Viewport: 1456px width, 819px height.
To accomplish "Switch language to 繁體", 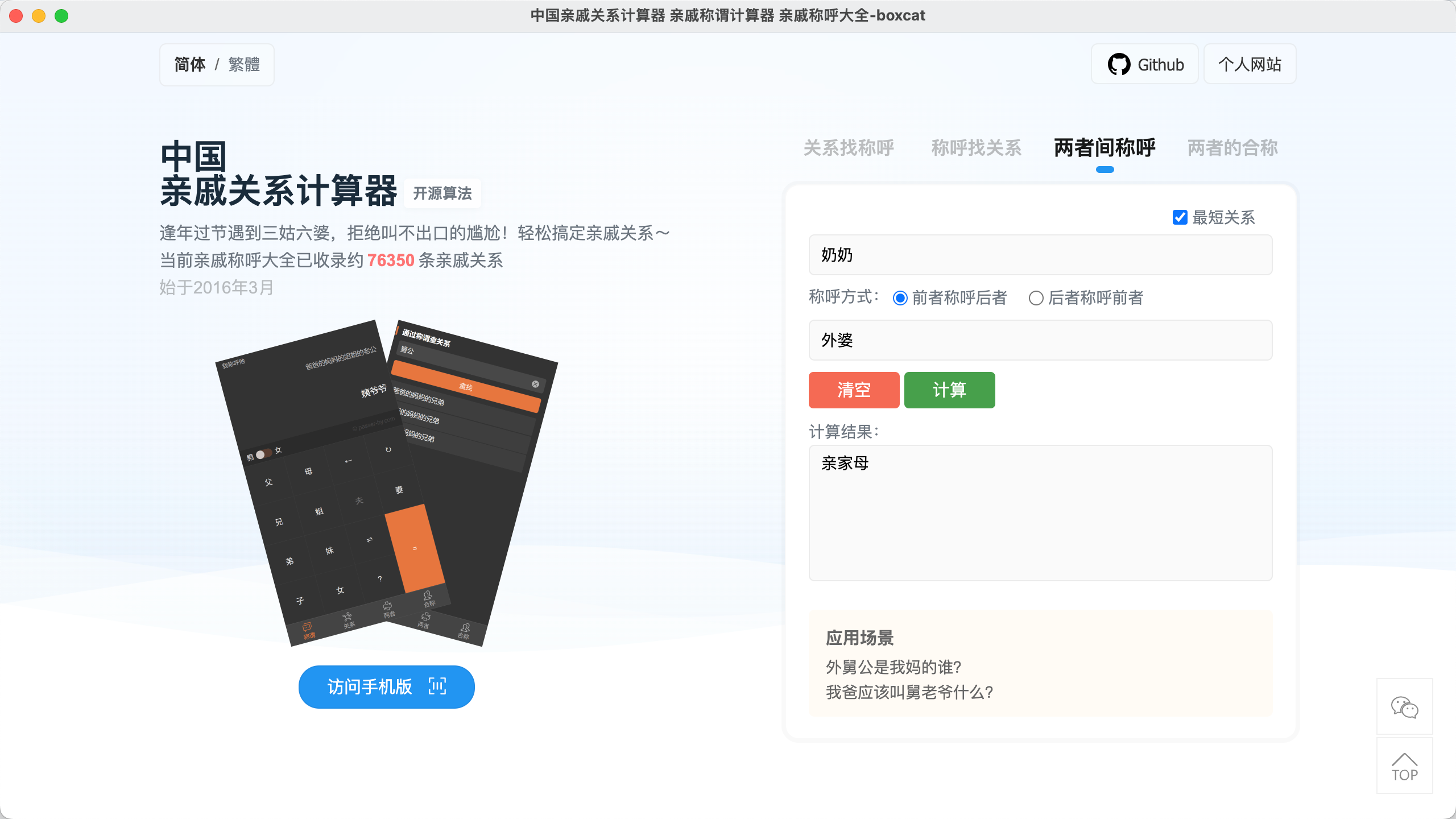I will 244,65.
